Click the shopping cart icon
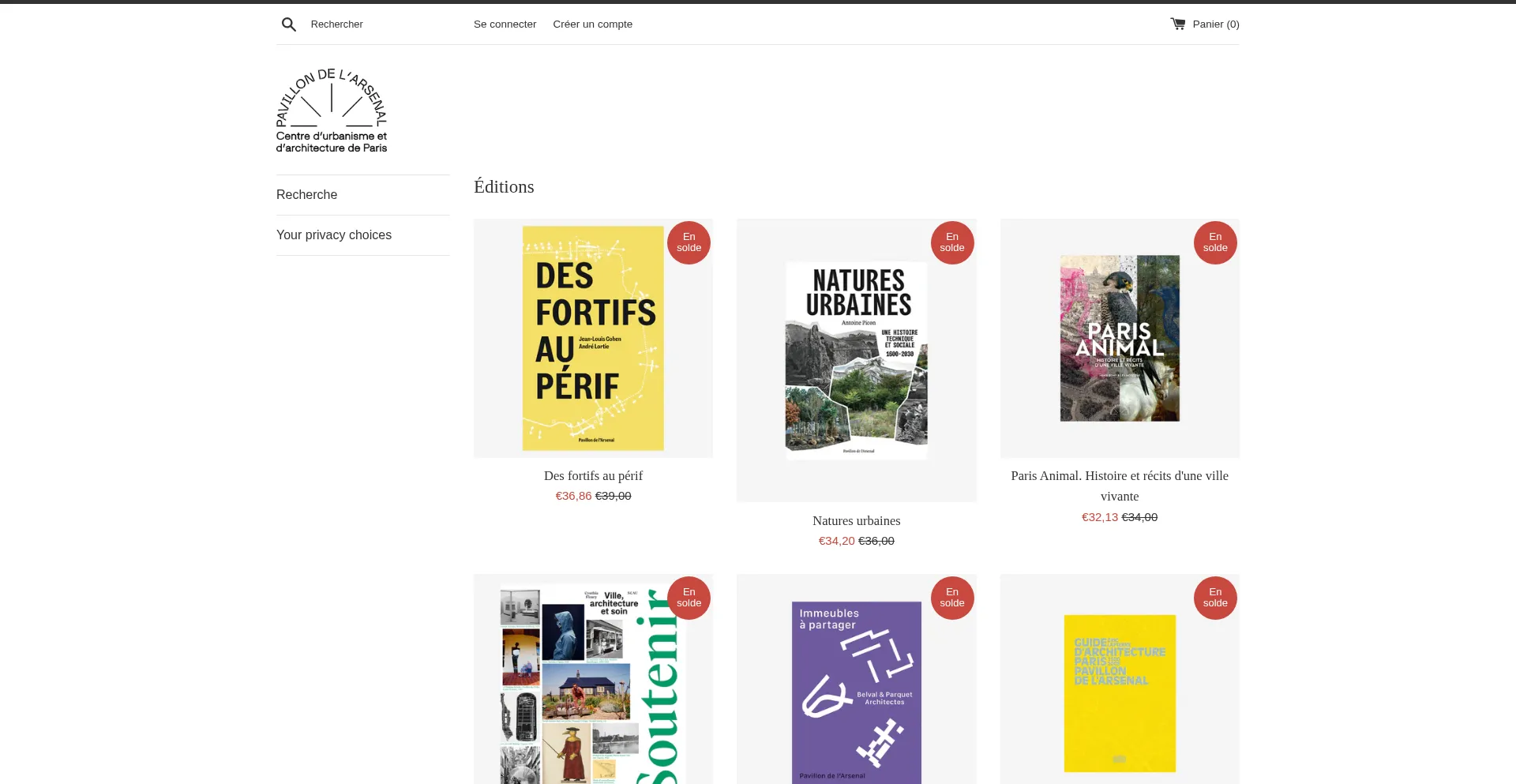Image resolution: width=1516 pixels, height=784 pixels. (1176, 24)
